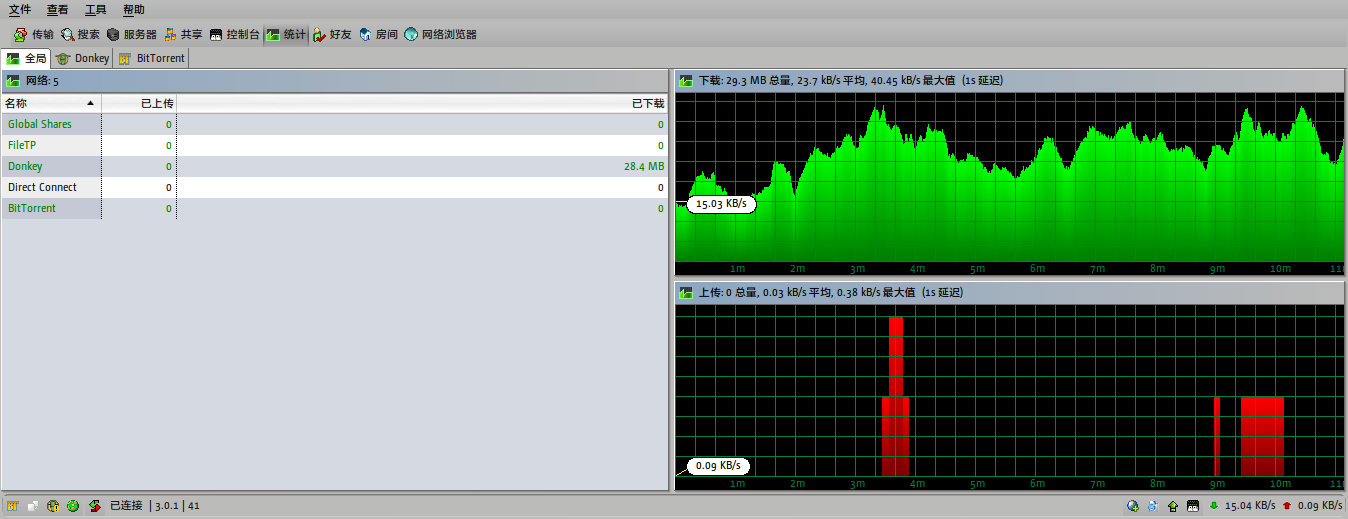Click the 28.4 MB downloaded value
The image size is (1348, 519).
click(x=643, y=167)
